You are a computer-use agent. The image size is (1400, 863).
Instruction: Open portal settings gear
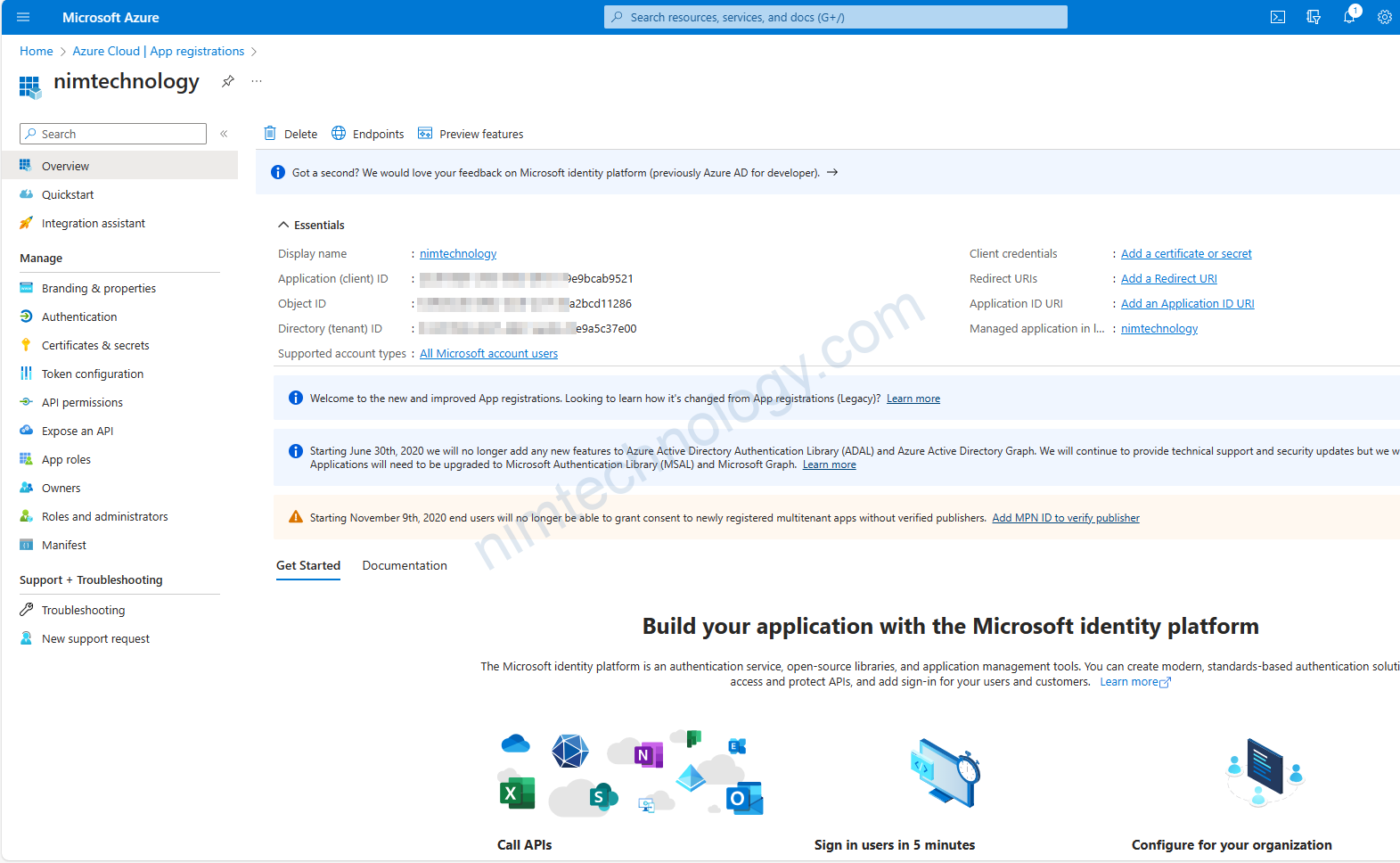[1384, 17]
